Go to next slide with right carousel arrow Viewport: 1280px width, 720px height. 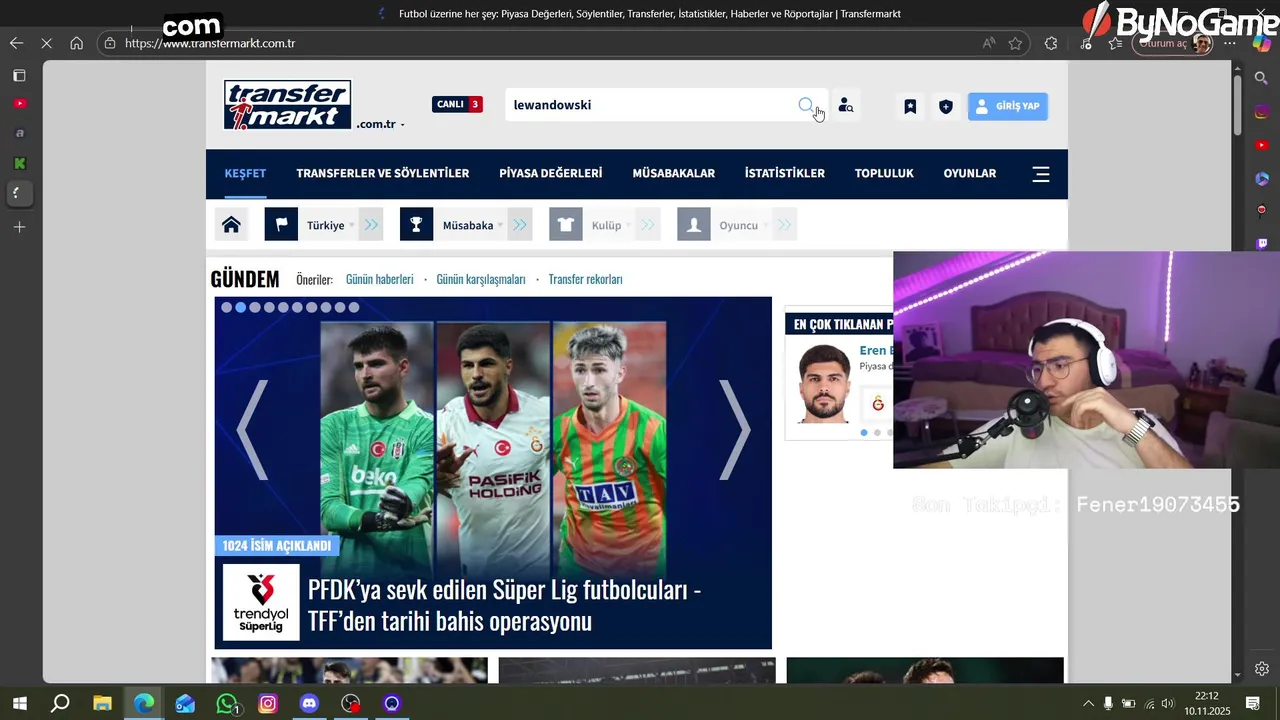coord(735,430)
